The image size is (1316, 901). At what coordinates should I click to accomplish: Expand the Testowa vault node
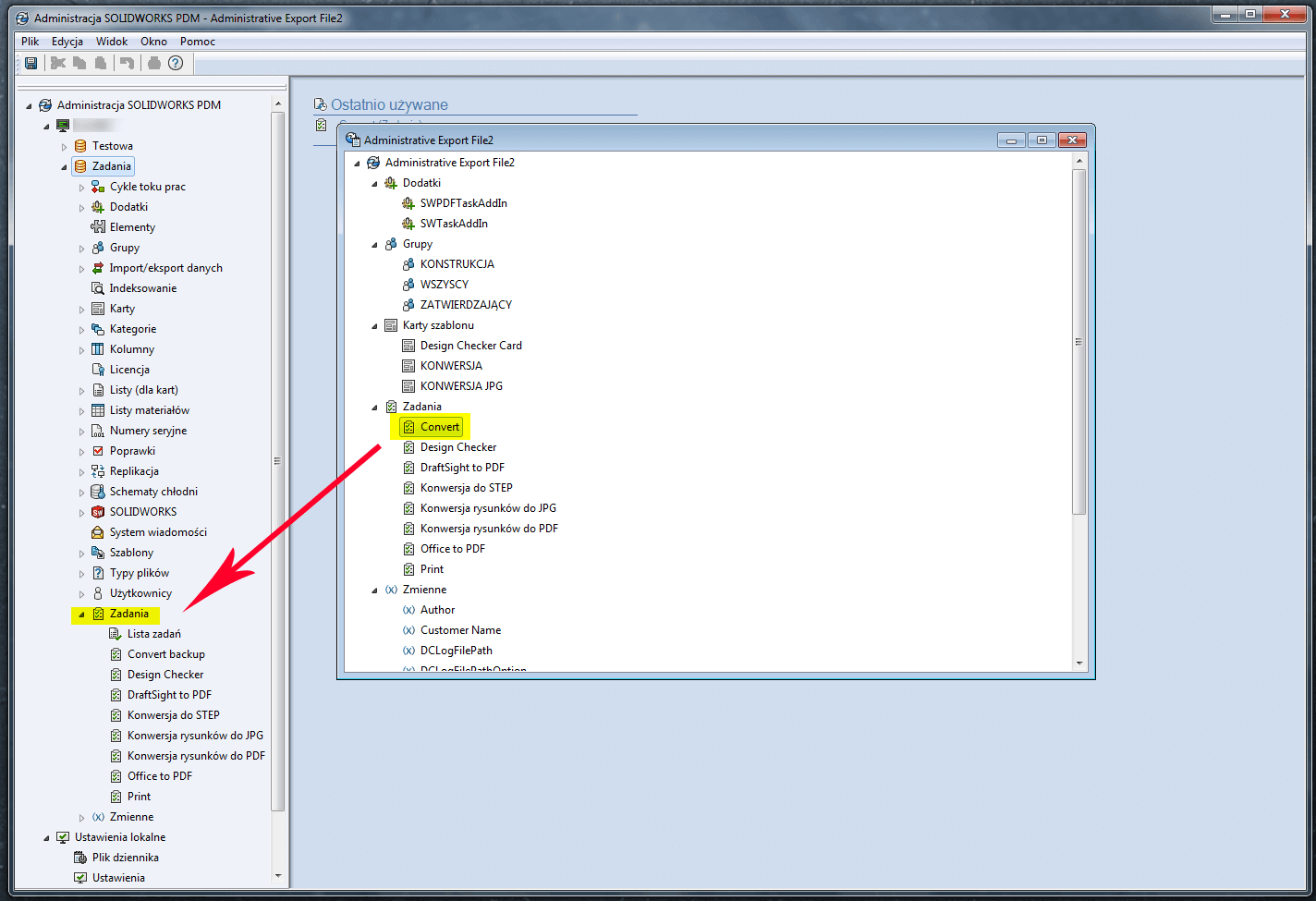tap(64, 147)
